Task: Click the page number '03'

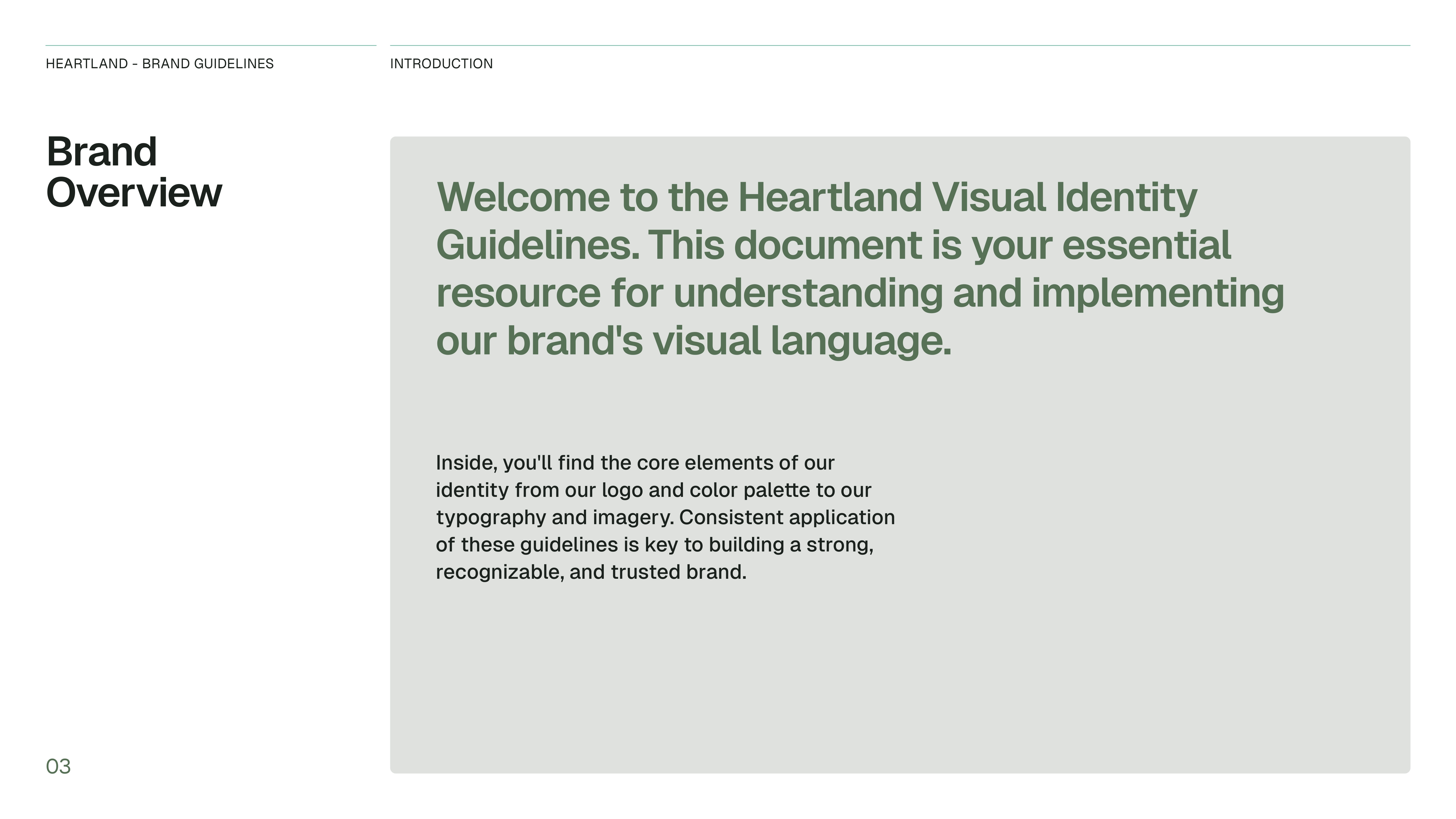Action: point(58,766)
